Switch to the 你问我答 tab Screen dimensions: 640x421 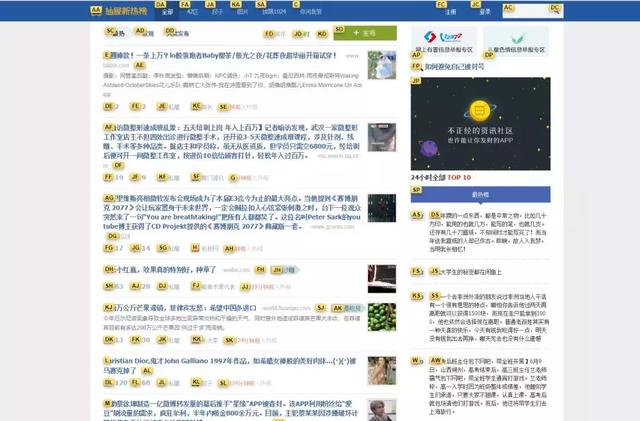(311, 12)
